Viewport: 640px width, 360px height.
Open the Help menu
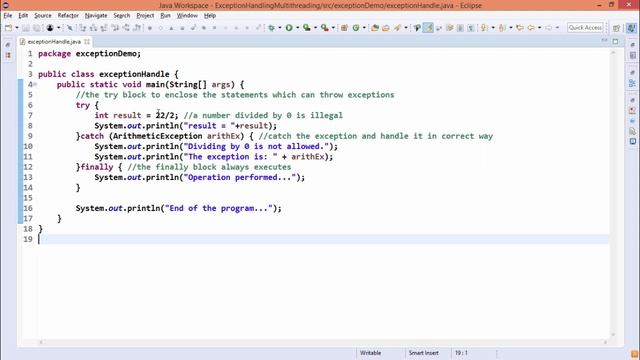210,16
